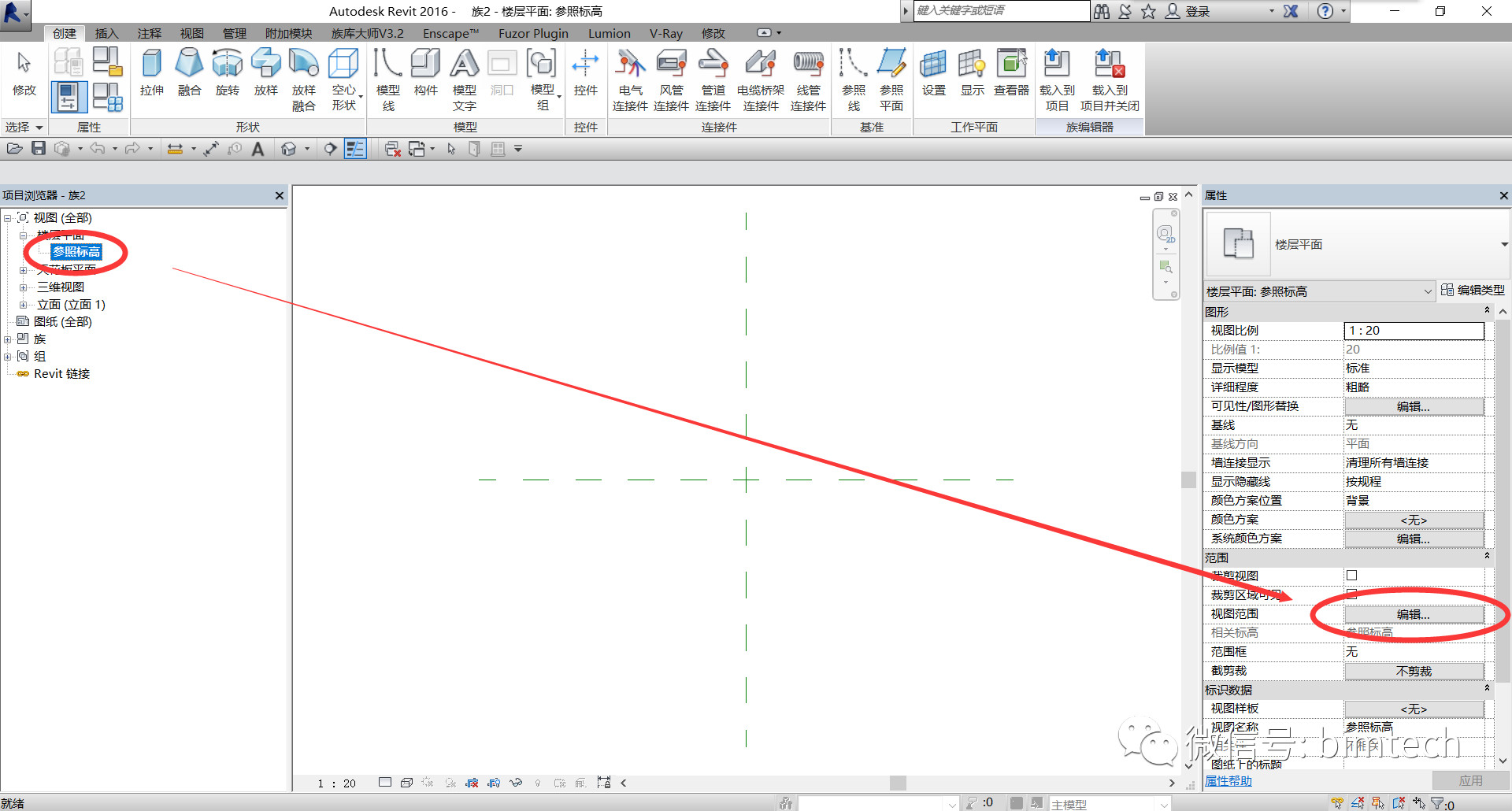Toggle visual style in view control bar
The image size is (1512, 811).
click(x=406, y=783)
